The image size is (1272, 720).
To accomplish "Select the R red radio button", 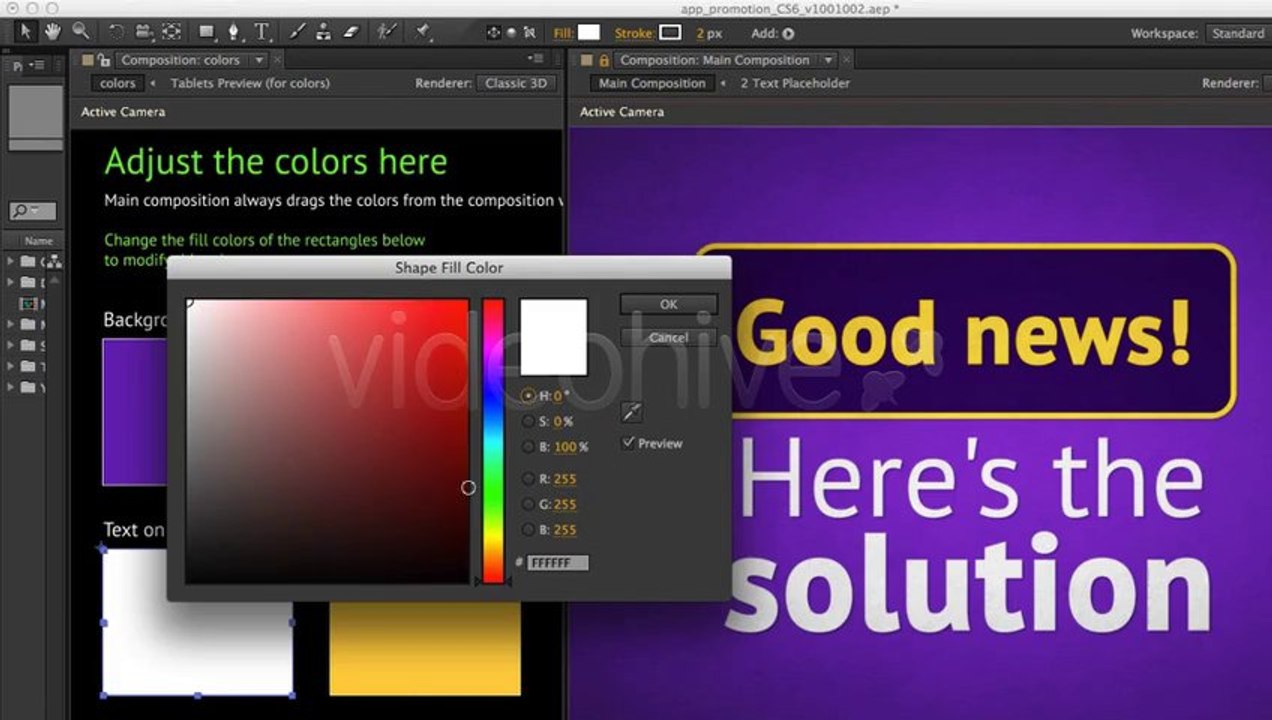I will (528, 479).
